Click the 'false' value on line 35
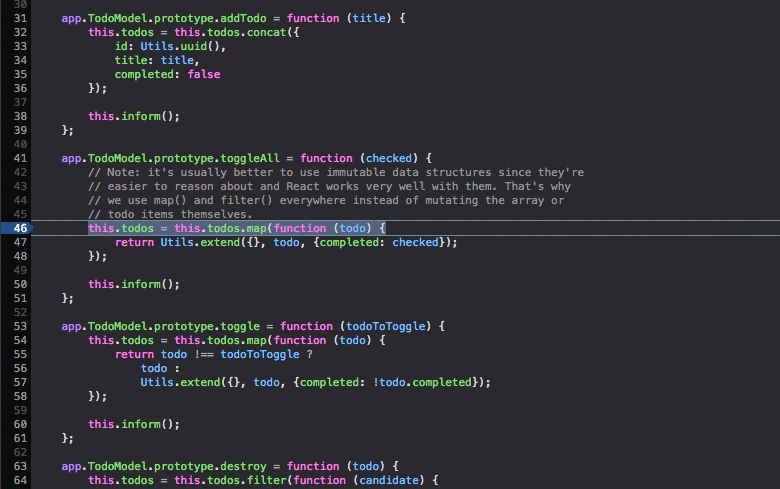Viewport: 780px width, 489px height. pos(204,74)
